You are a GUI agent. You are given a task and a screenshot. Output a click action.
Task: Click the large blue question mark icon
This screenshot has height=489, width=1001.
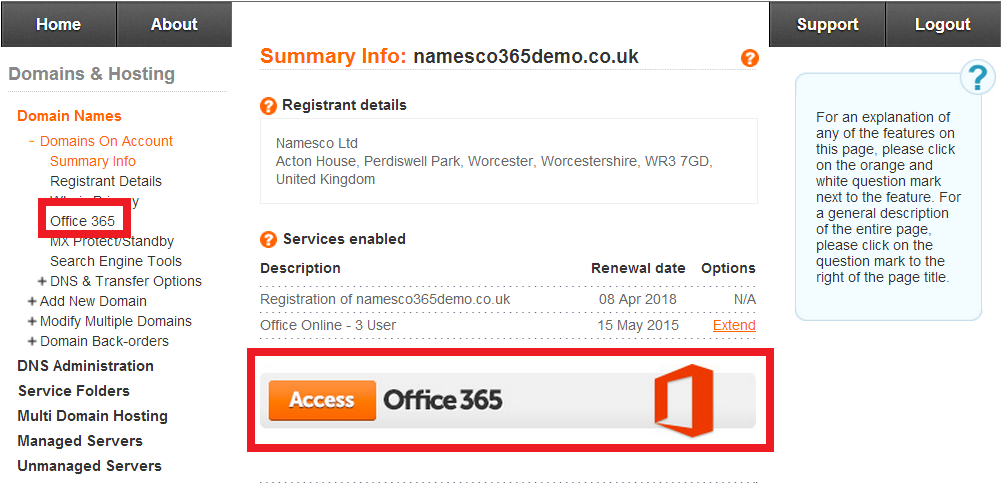point(977,78)
